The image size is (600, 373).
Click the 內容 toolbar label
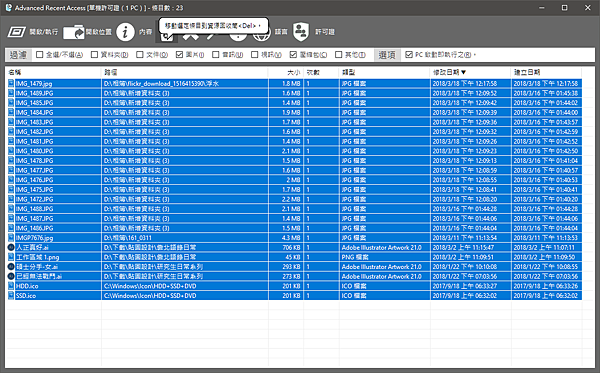[145, 32]
